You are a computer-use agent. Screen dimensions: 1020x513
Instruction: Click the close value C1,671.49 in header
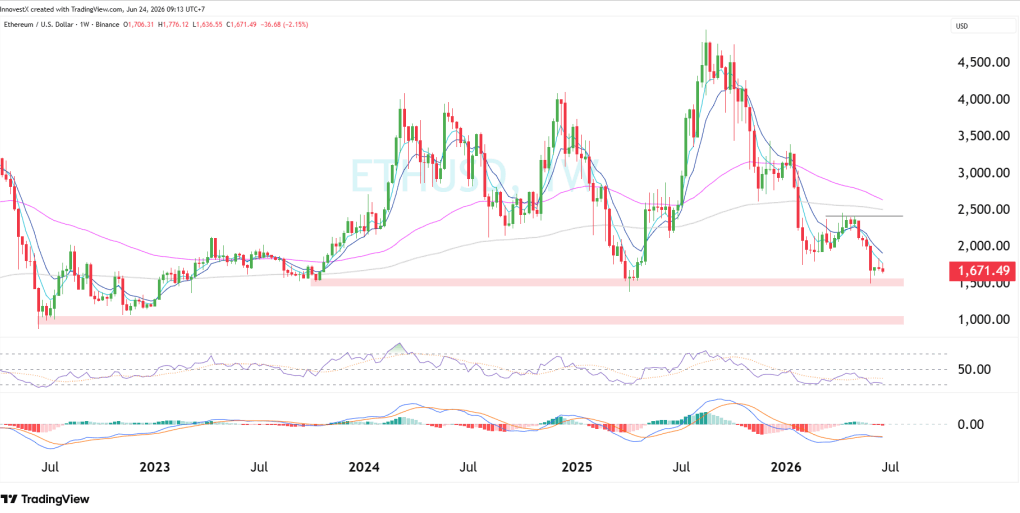coord(241,25)
